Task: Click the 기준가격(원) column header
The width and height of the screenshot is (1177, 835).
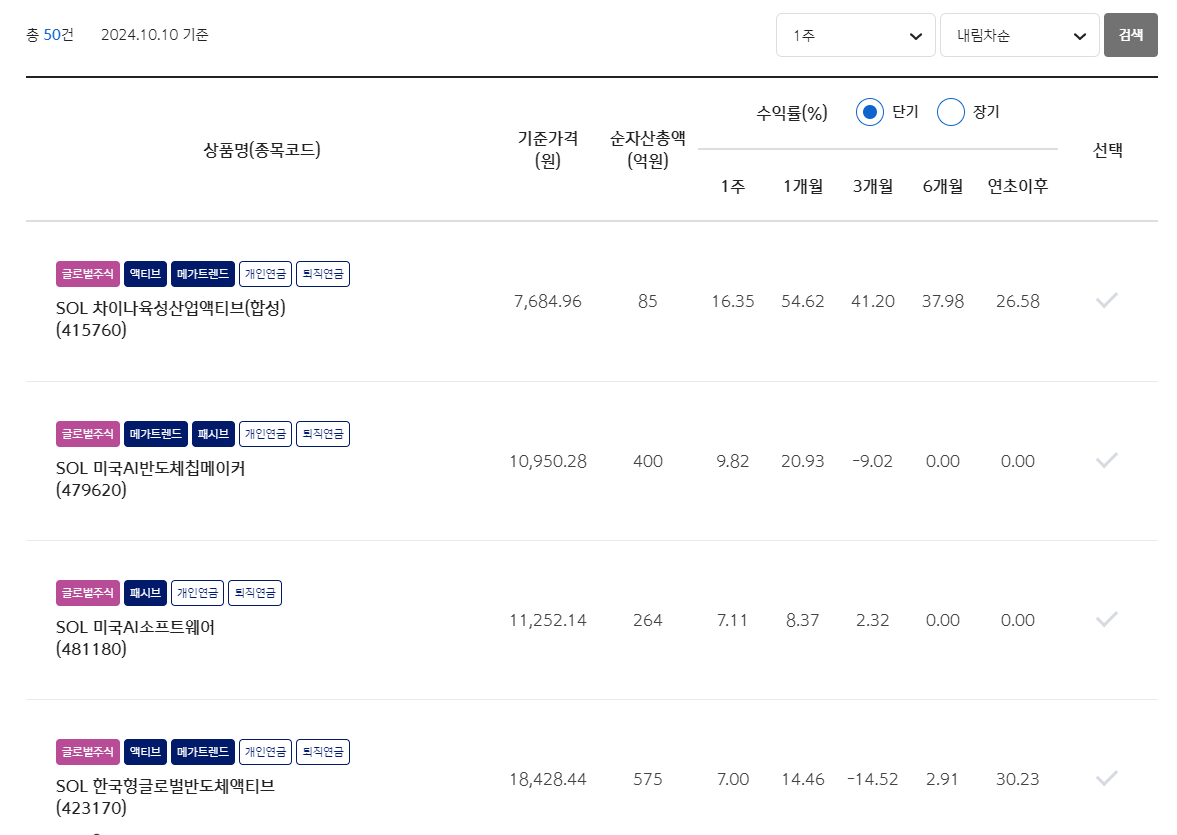Action: click(x=547, y=149)
